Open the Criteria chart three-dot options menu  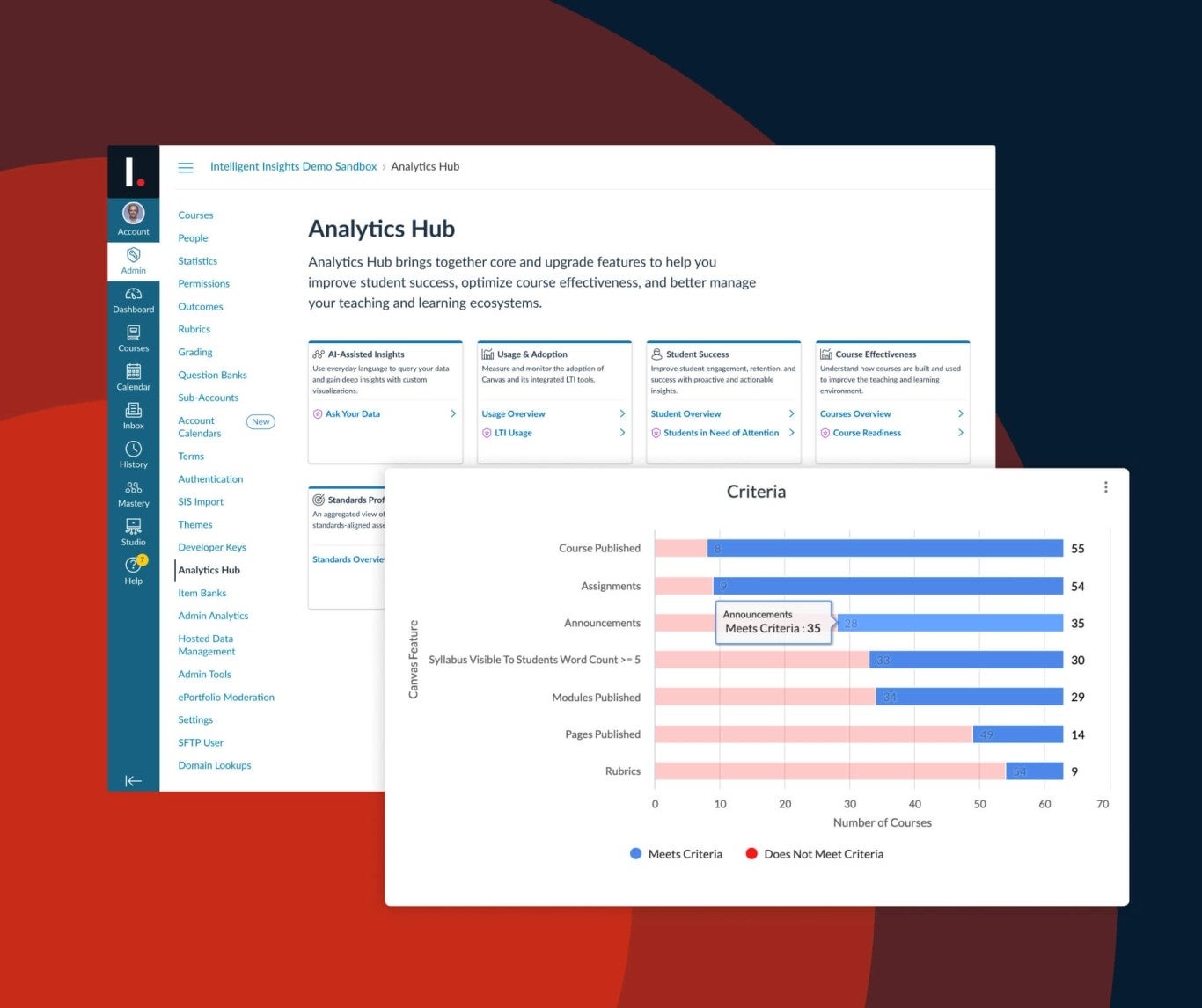[x=1106, y=486]
